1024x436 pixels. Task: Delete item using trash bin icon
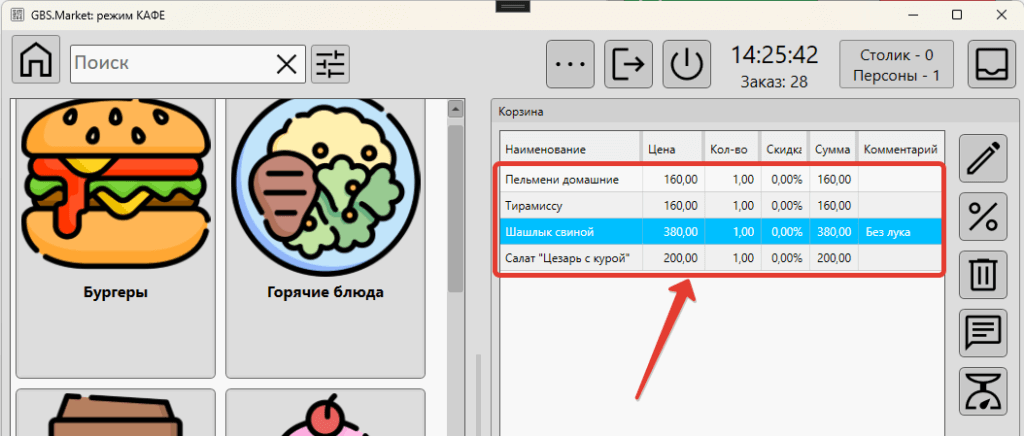982,274
